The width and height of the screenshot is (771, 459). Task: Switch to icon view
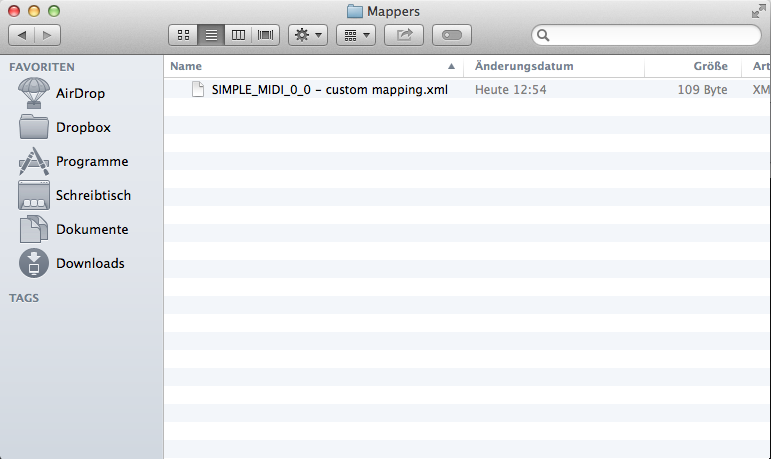pyautogui.click(x=183, y=35)
